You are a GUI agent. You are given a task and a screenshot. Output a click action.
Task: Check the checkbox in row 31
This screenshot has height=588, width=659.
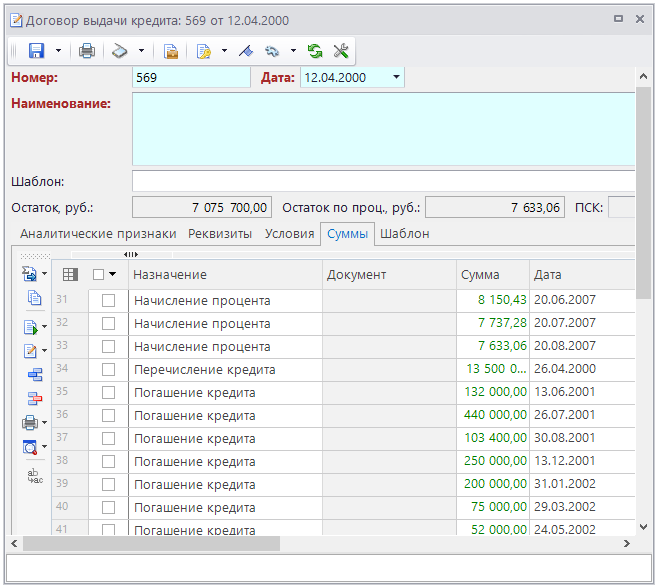108,301
